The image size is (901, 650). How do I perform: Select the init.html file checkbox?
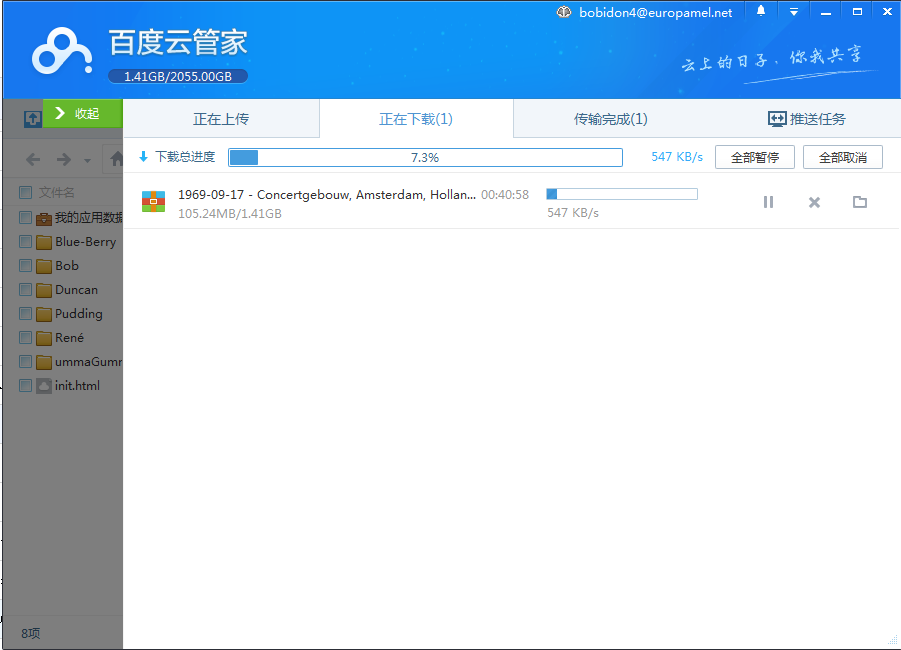(26, 385)
